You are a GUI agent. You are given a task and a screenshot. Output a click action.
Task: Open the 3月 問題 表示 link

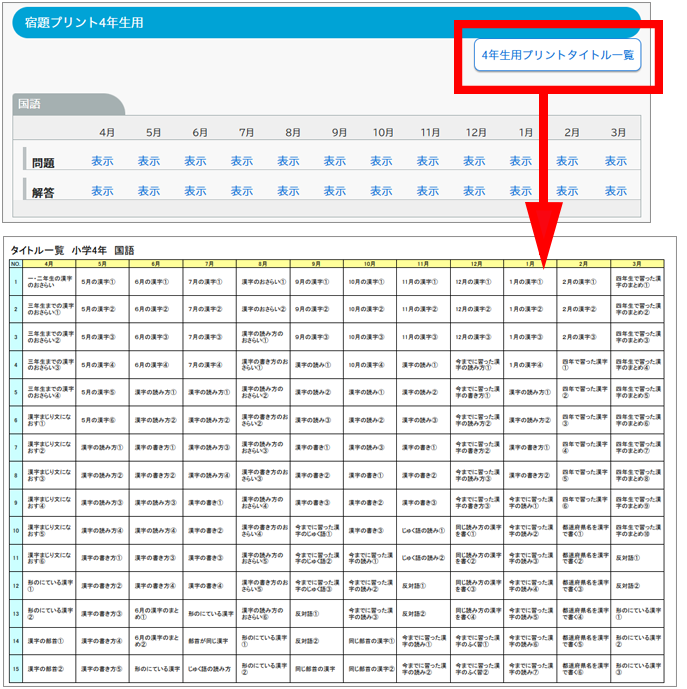pyautogui.click(x=613, y=161)
